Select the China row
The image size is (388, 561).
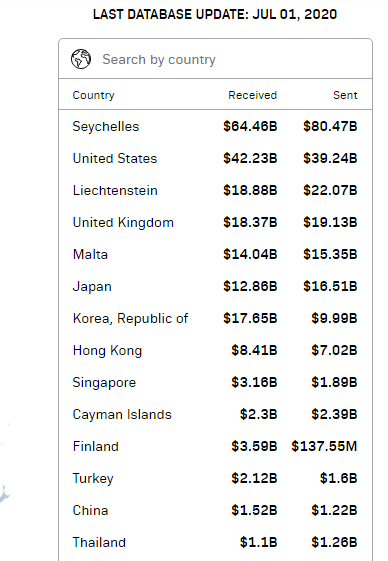coord(215,510)
